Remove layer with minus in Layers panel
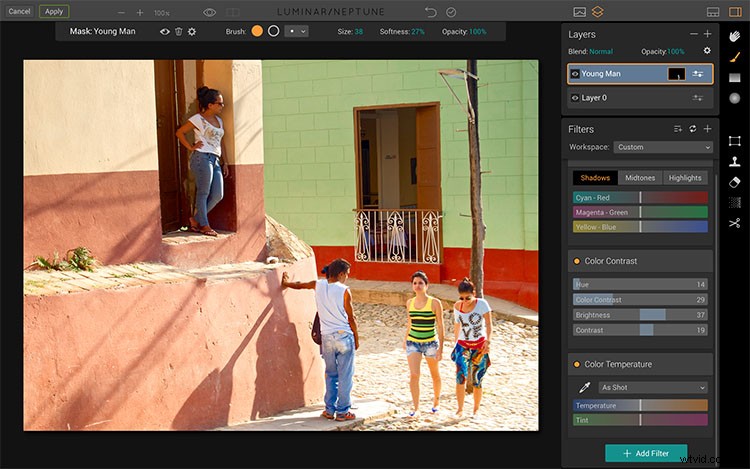Image resolution: width=750 pixels, height=469 pixels. 694,34
